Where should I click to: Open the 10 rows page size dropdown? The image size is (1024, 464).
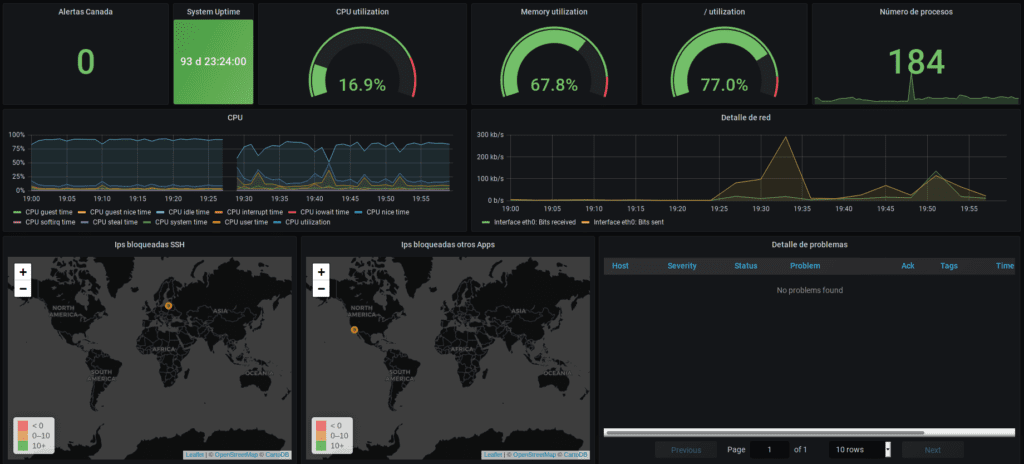pos(860,450)
